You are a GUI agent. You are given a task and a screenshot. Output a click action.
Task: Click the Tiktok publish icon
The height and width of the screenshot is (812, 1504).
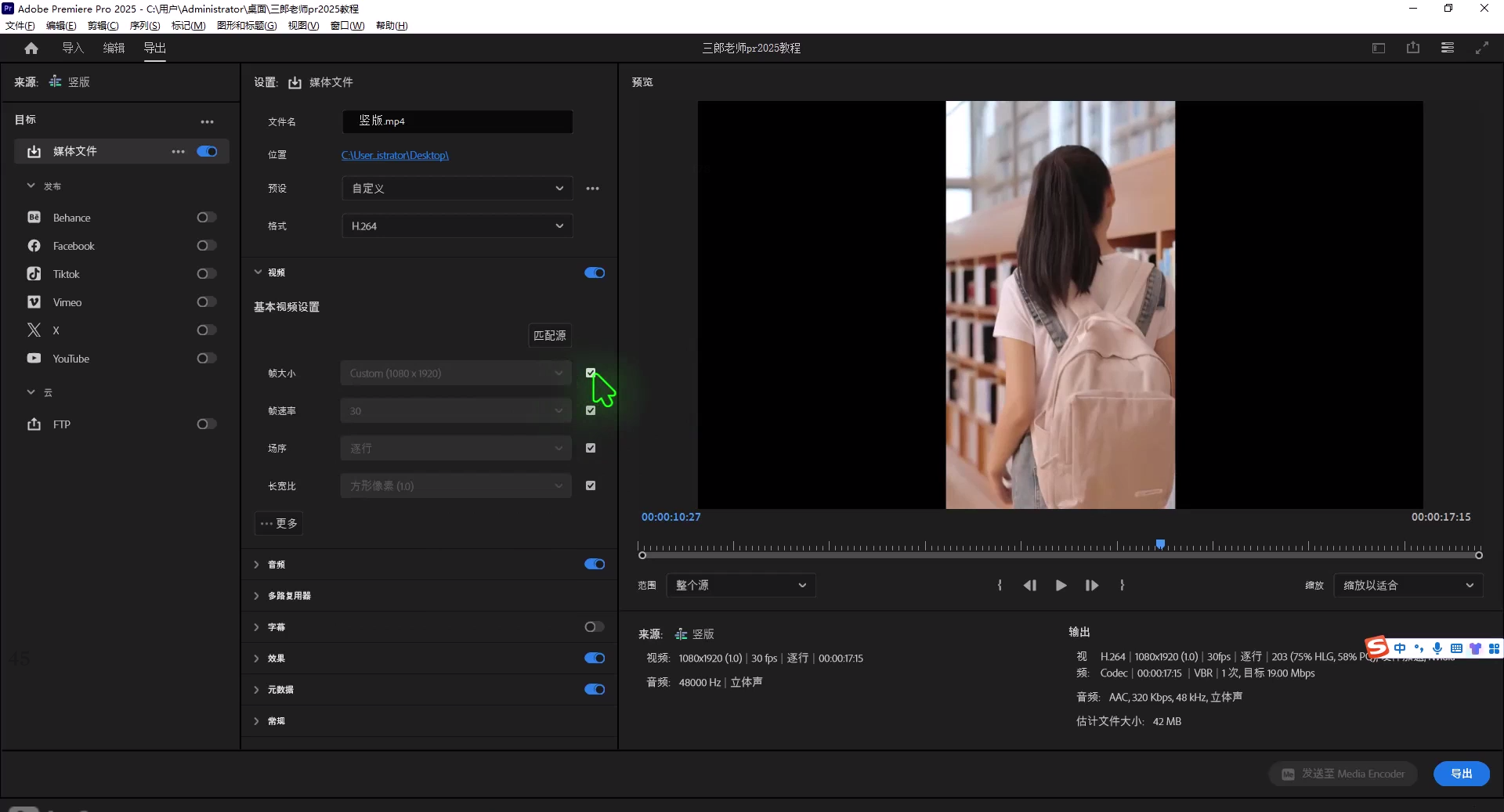[34, 274]
